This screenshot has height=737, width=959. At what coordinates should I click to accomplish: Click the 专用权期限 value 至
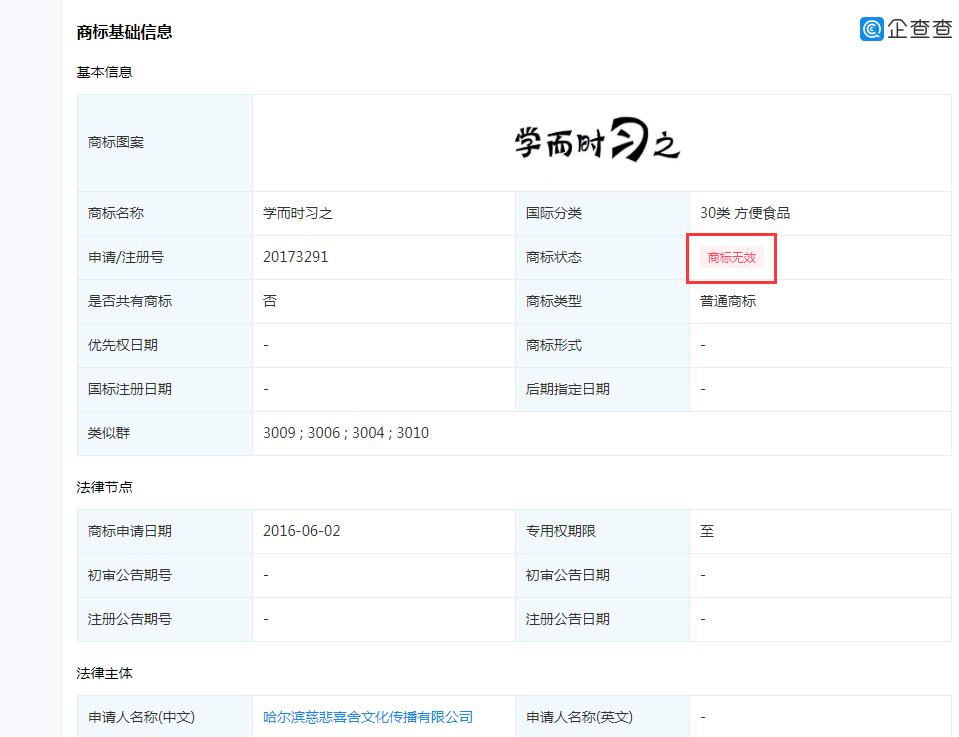coord(707,531)
